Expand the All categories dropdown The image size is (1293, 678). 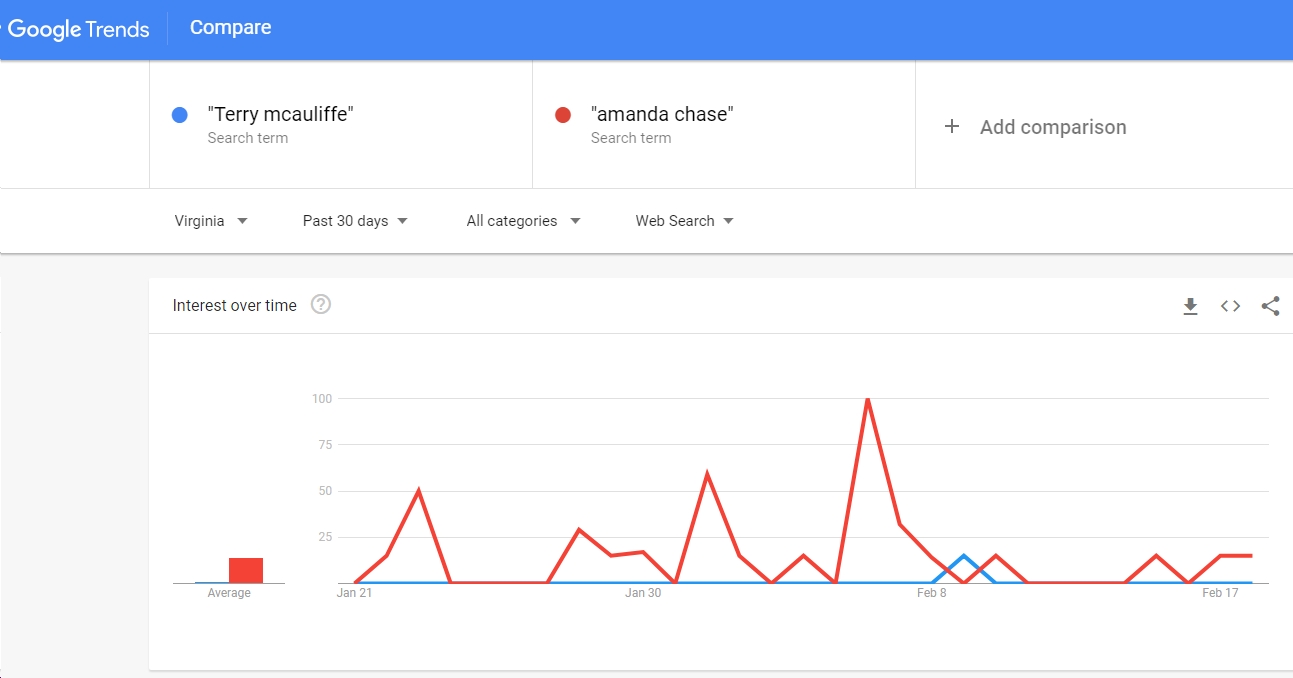coord(523,221)
